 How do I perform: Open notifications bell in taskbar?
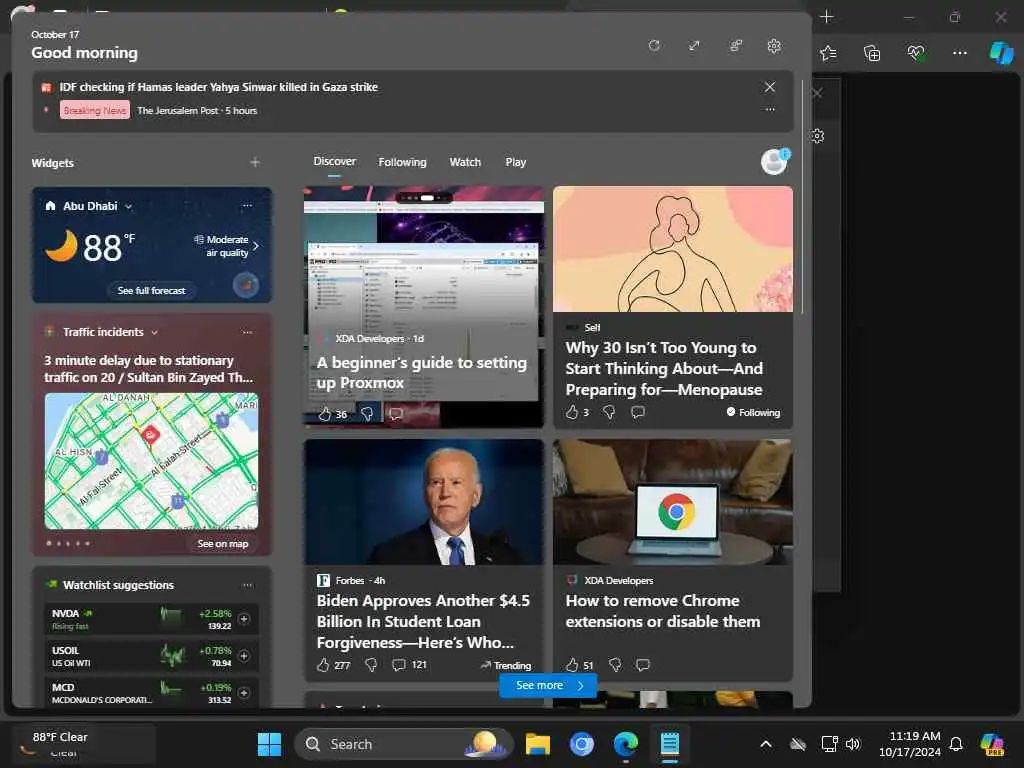(x=956, y=744)
